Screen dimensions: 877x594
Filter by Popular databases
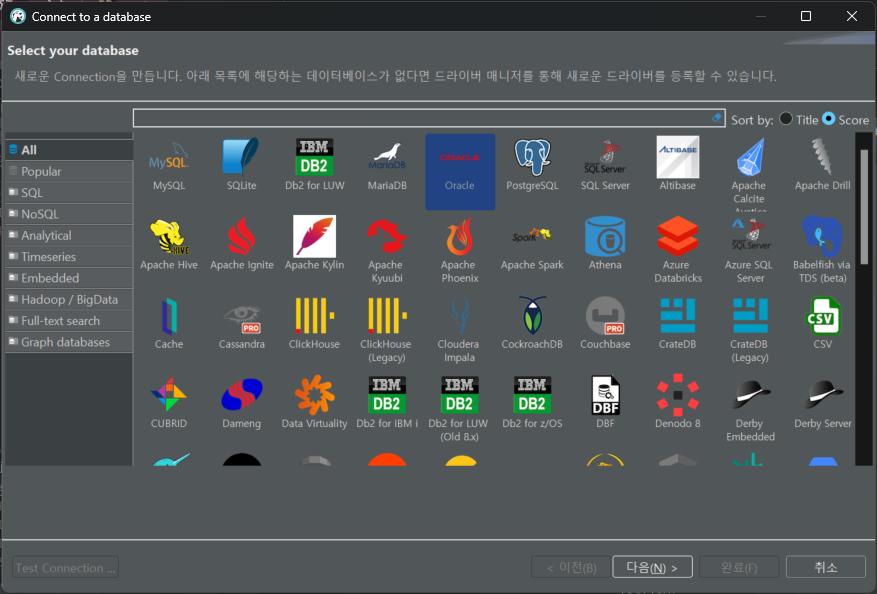coord(69,171)
